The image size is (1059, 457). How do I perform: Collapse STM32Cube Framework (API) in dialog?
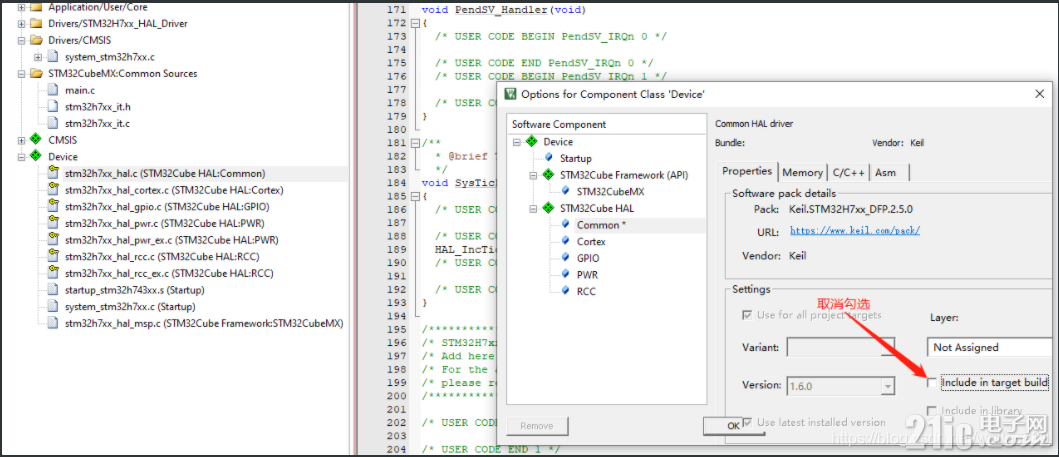[533, 175]
